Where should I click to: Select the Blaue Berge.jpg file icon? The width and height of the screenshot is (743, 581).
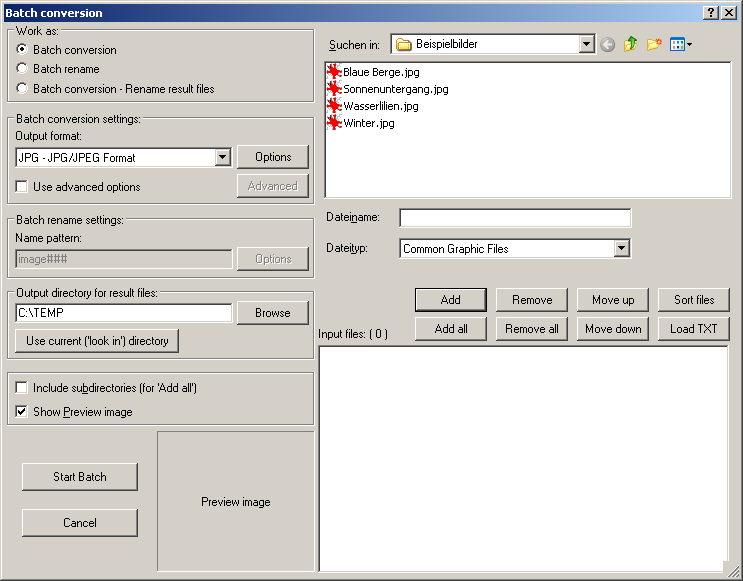click(334, 72)
